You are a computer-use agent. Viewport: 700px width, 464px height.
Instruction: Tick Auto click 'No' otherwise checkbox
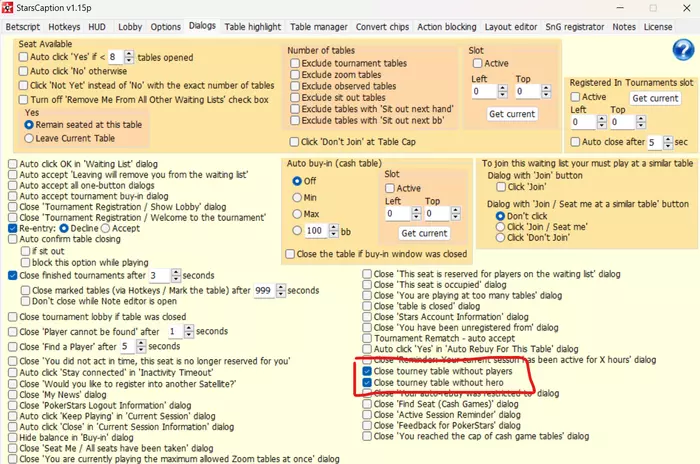click(x=23, y=71)
